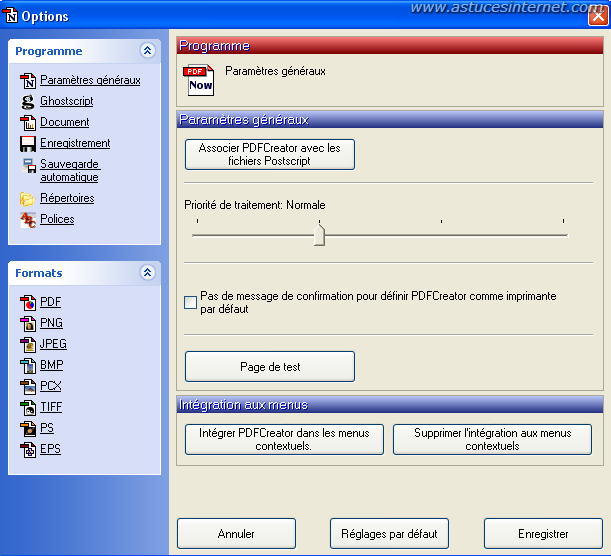Screen dimensions: 611x556
Task: Click Intégrer PDFCreator dans les menus contextuels
Action: [284, 440]
